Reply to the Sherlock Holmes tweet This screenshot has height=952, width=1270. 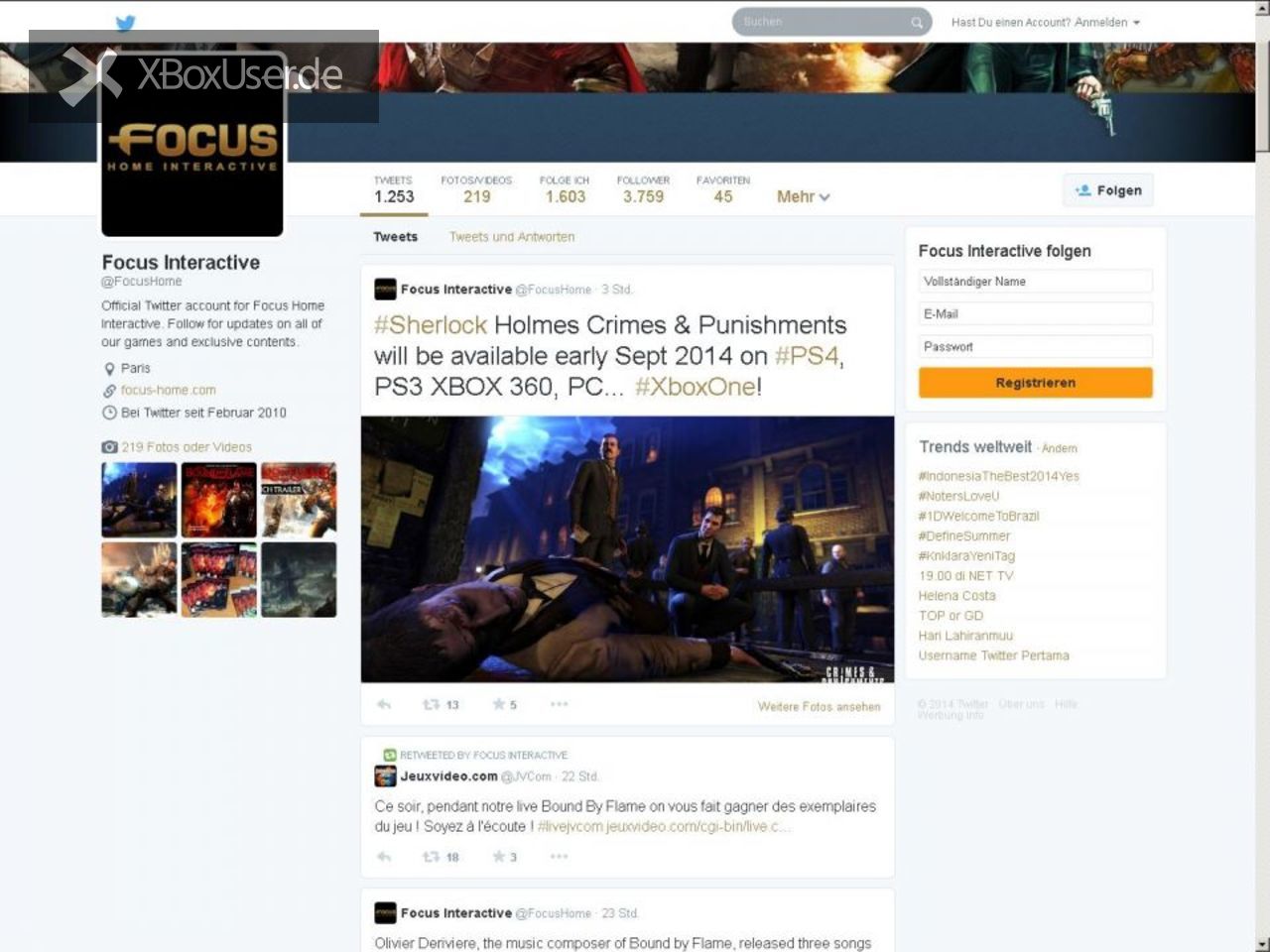click(x=384, y=704)
